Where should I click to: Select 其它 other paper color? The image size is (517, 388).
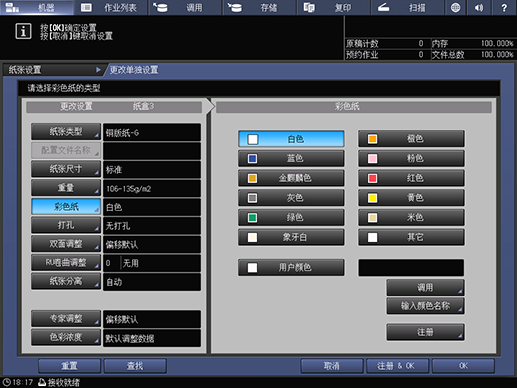point(411,237)
